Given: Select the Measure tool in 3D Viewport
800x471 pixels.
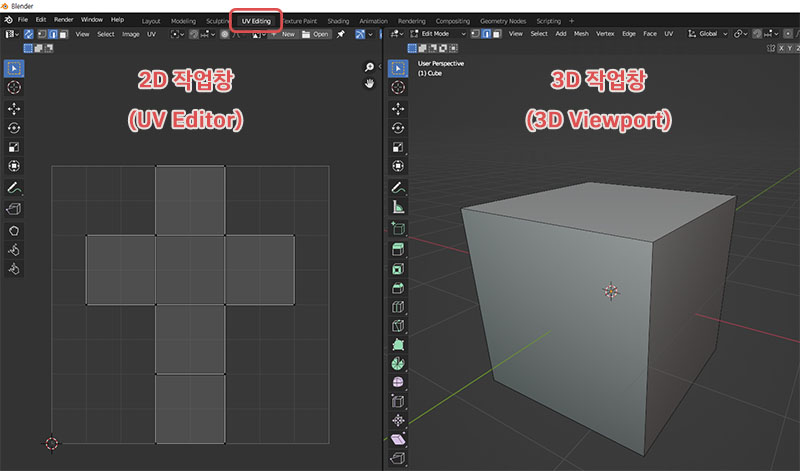Looking at the screenshot, I should point(398,207).
